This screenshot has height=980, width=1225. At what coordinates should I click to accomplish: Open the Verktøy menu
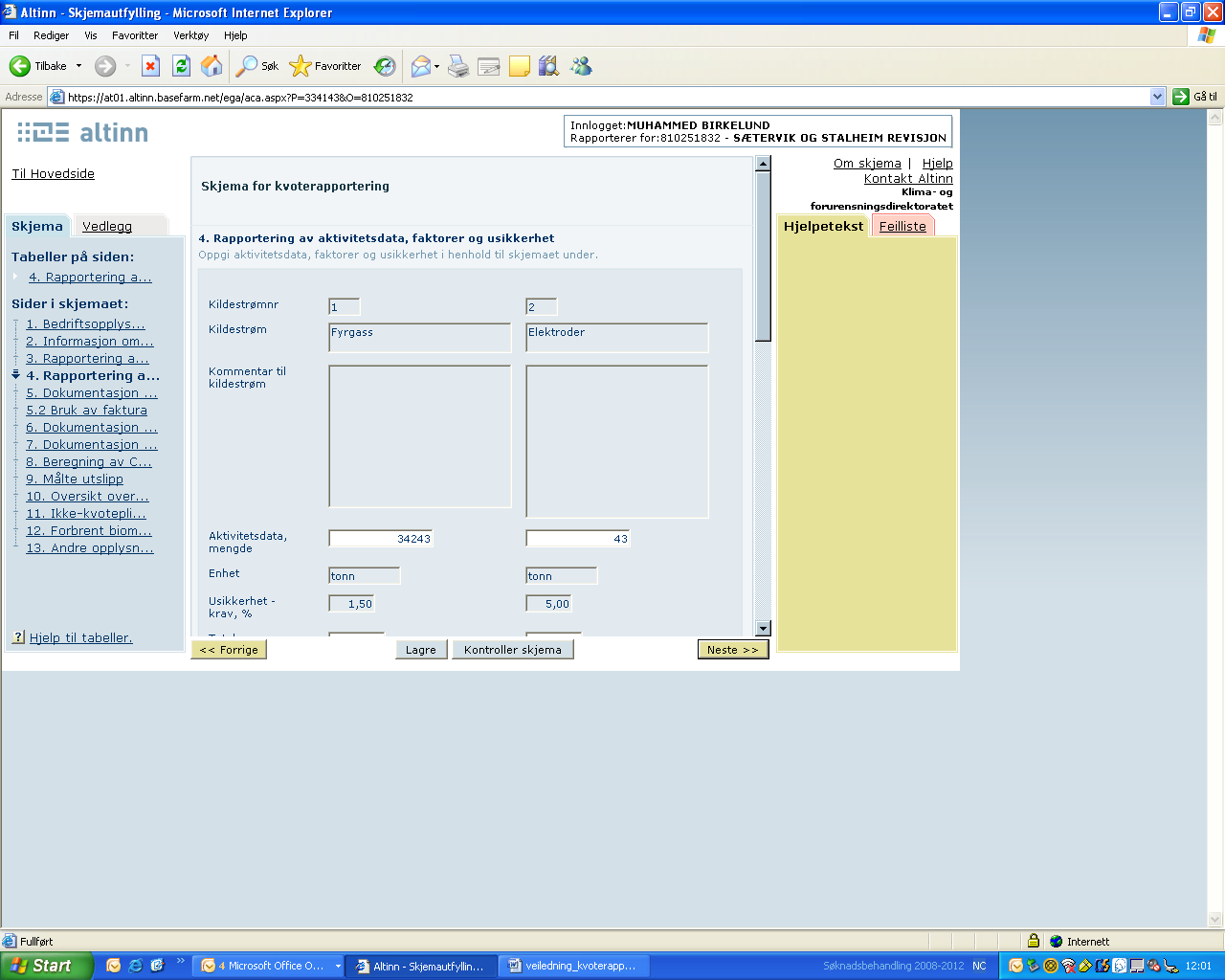pyautogui.click(x=190, y=35)
